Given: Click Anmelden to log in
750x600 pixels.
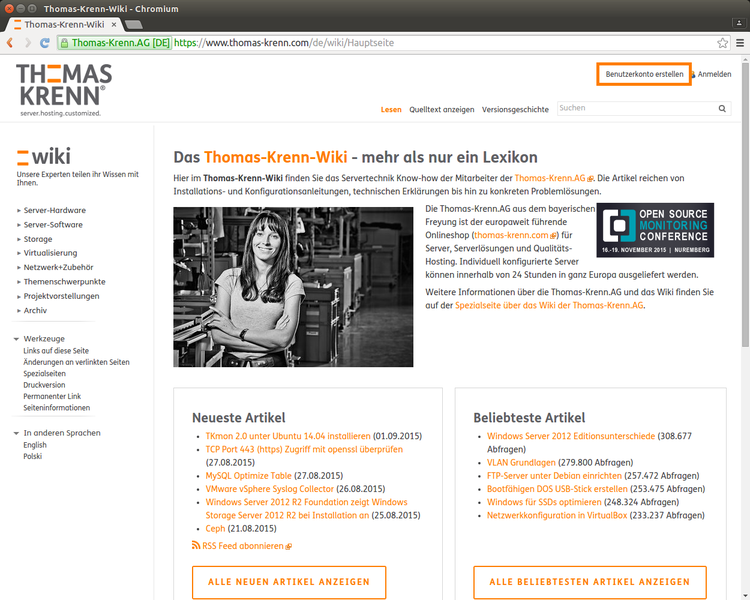Looking at the screenshot, I should point(714,74).
